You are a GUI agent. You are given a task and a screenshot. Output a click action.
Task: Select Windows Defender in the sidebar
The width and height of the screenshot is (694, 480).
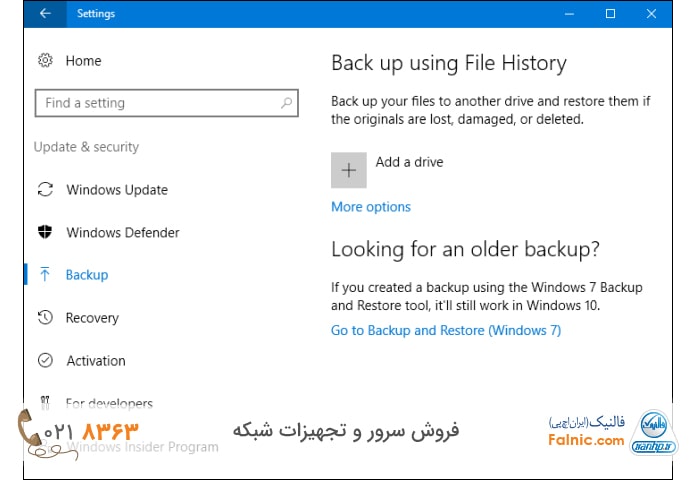[123, 233]
